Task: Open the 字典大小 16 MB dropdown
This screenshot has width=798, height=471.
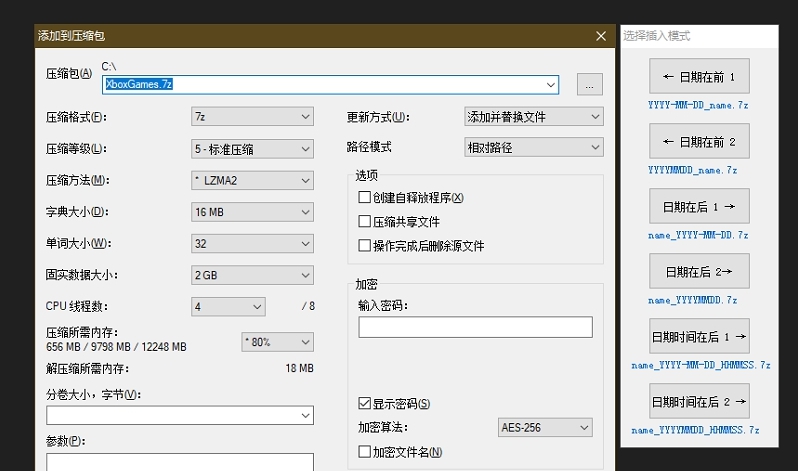Action: pyautogui.click(x=252, y=212)
